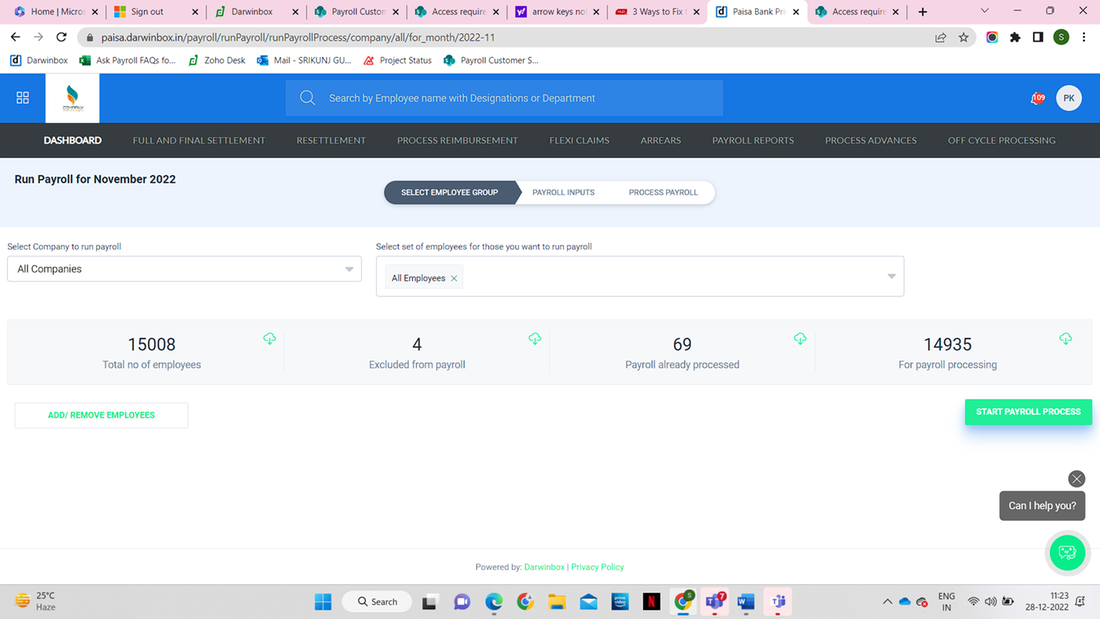Viewport: 1100px width, 619px height.
Task: Open the browser extensions puzzle icon
Action: click(1014, 36)
